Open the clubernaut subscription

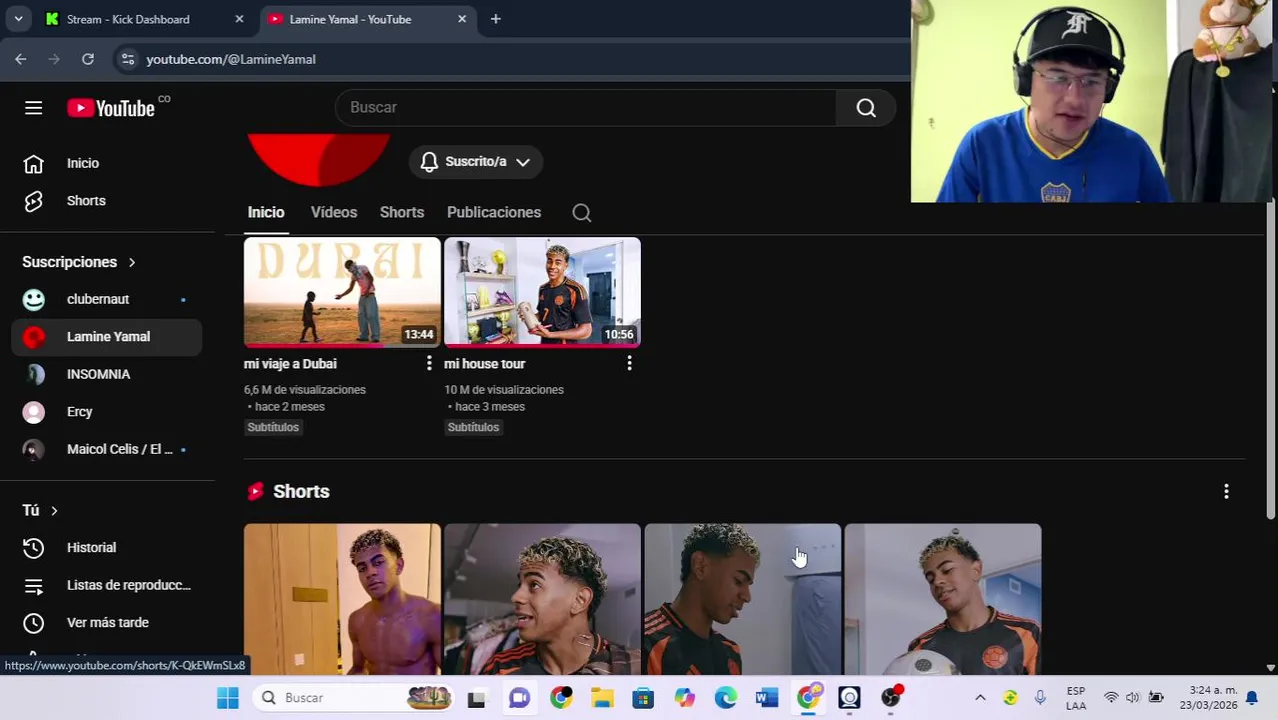coord(107,299)
